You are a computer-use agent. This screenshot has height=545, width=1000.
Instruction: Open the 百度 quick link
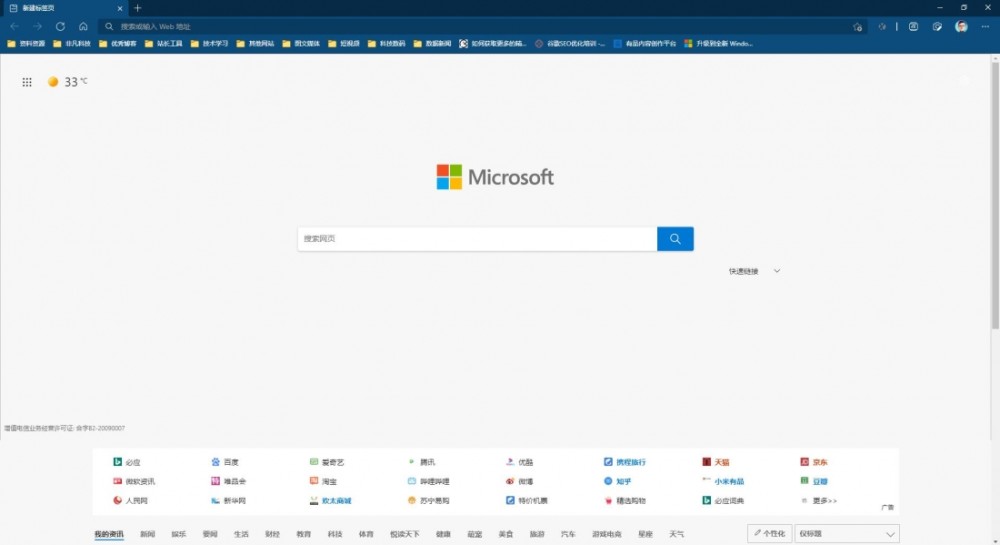[x=224, y=462]
